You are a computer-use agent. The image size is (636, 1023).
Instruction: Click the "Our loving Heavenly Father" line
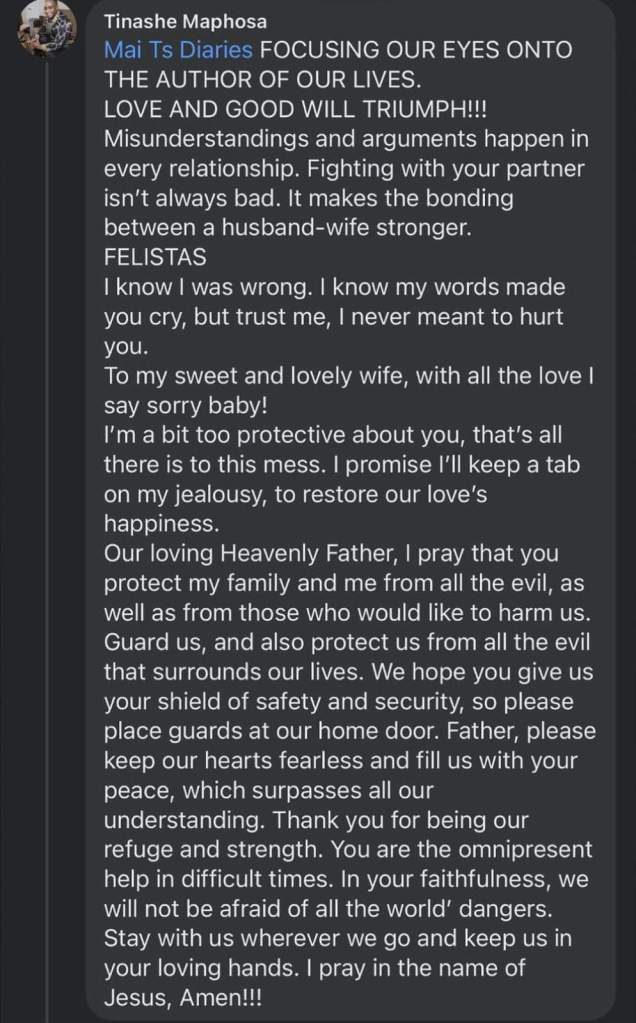[331, 553]
